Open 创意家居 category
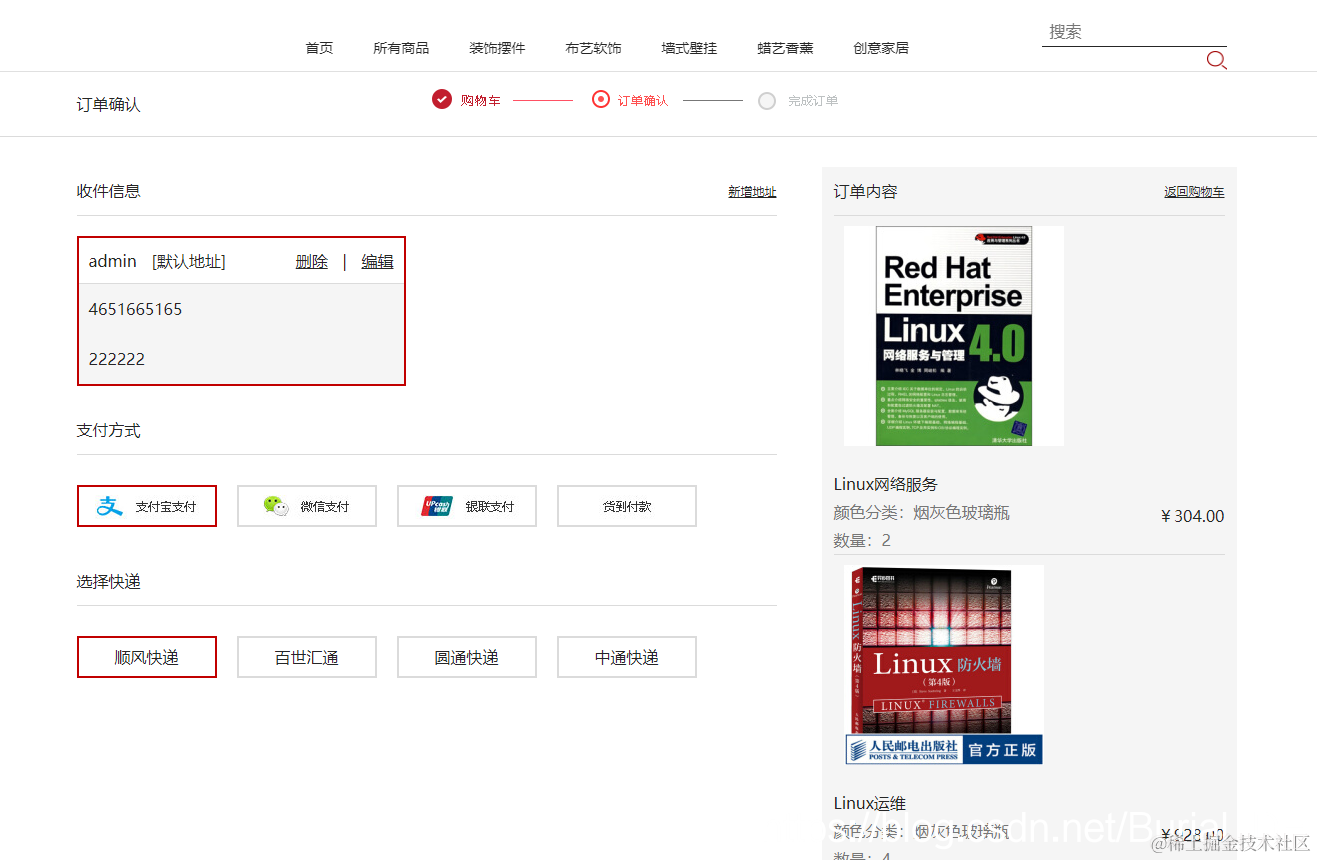Viewport: 1317px width, 860px height. [x=881, y=48]
